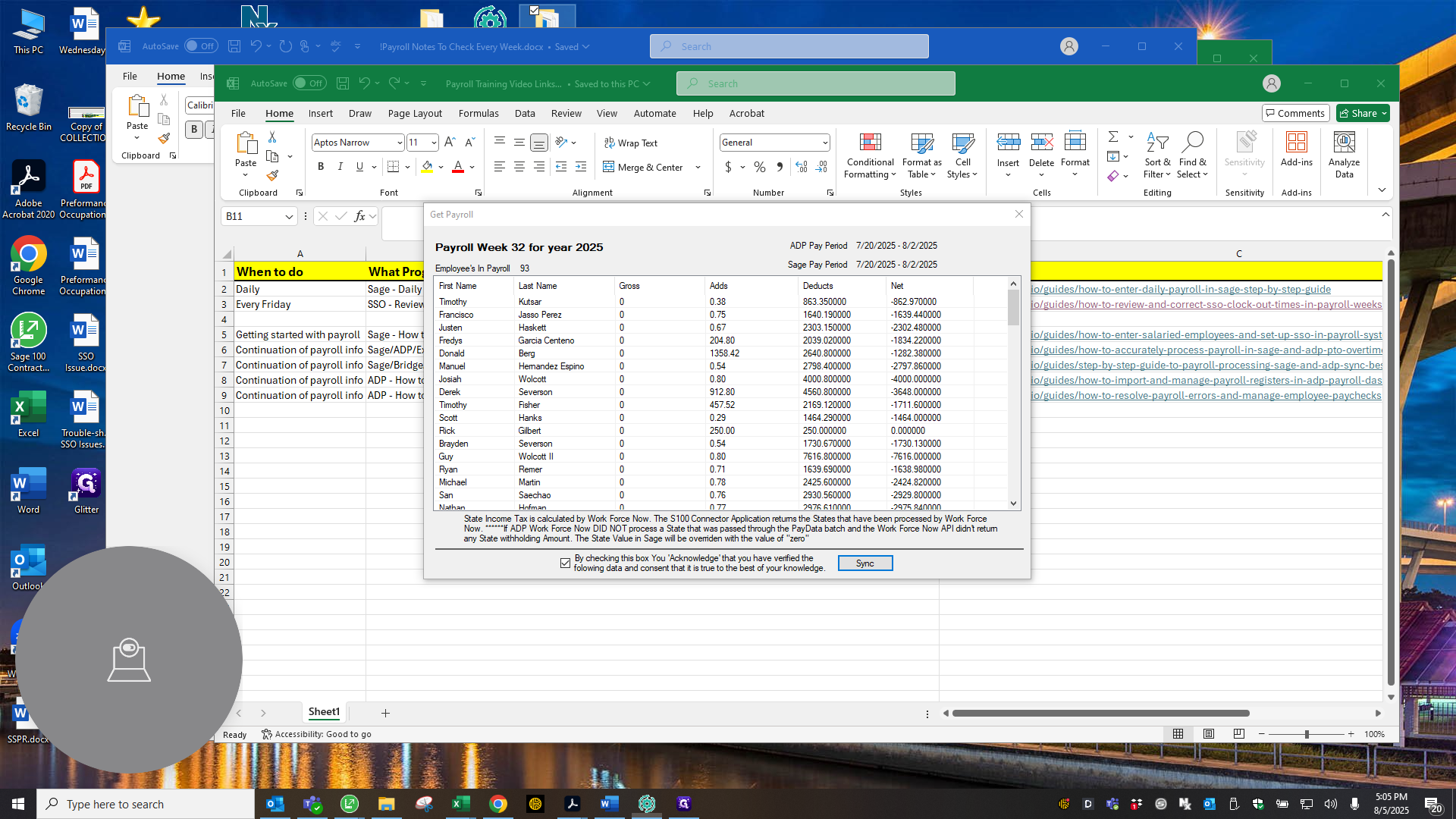Viewport: 1456px width, 819px height.
Task: Click the Excel search field
Action: click(815, 83)
